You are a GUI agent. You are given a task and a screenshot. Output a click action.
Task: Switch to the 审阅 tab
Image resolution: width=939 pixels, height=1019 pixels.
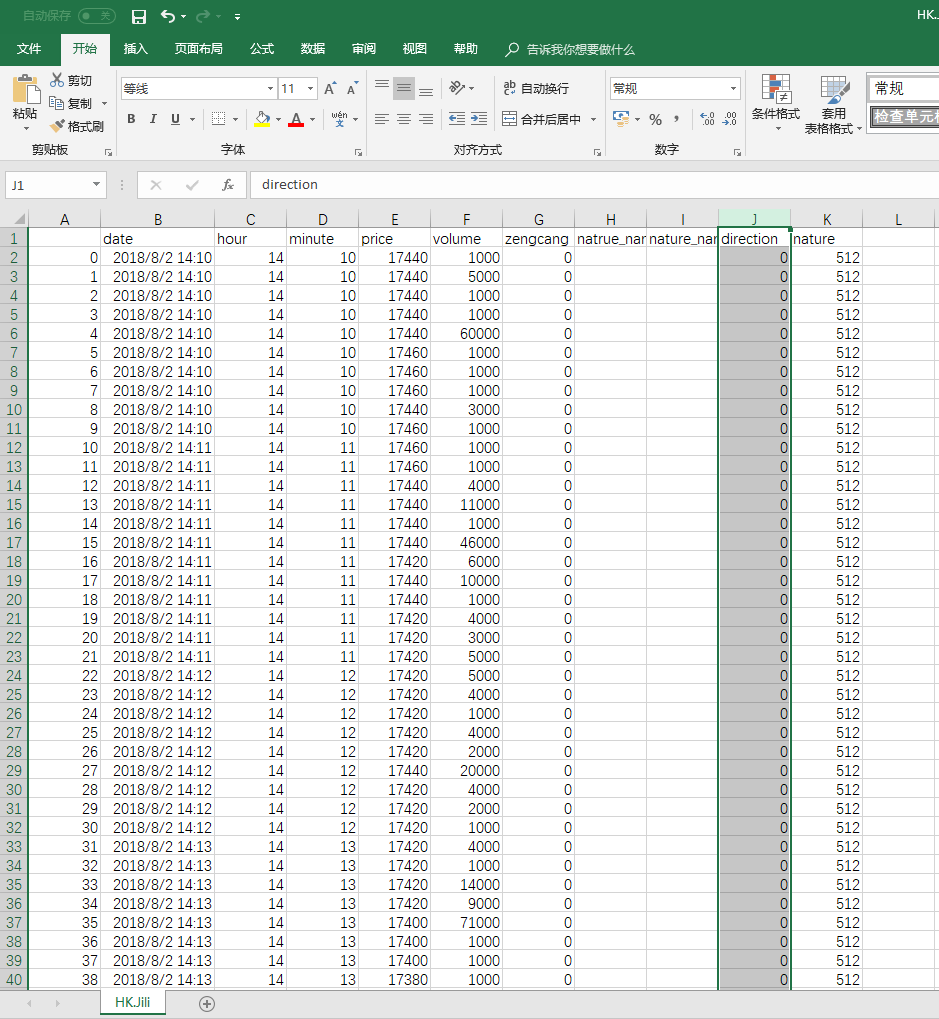pyautogui.click(x=363, y=49)
